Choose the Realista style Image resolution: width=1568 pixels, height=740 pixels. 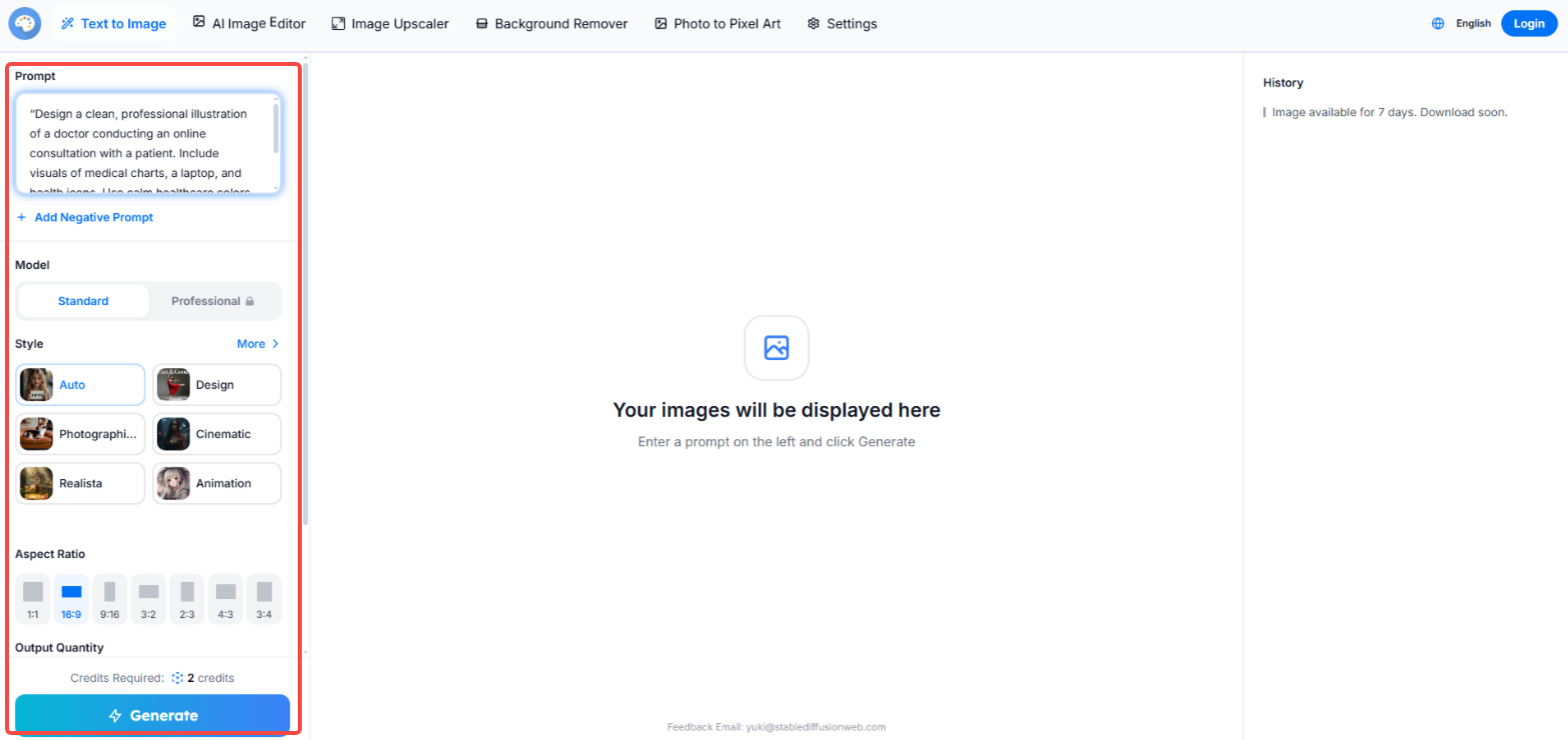click(80, 483)
